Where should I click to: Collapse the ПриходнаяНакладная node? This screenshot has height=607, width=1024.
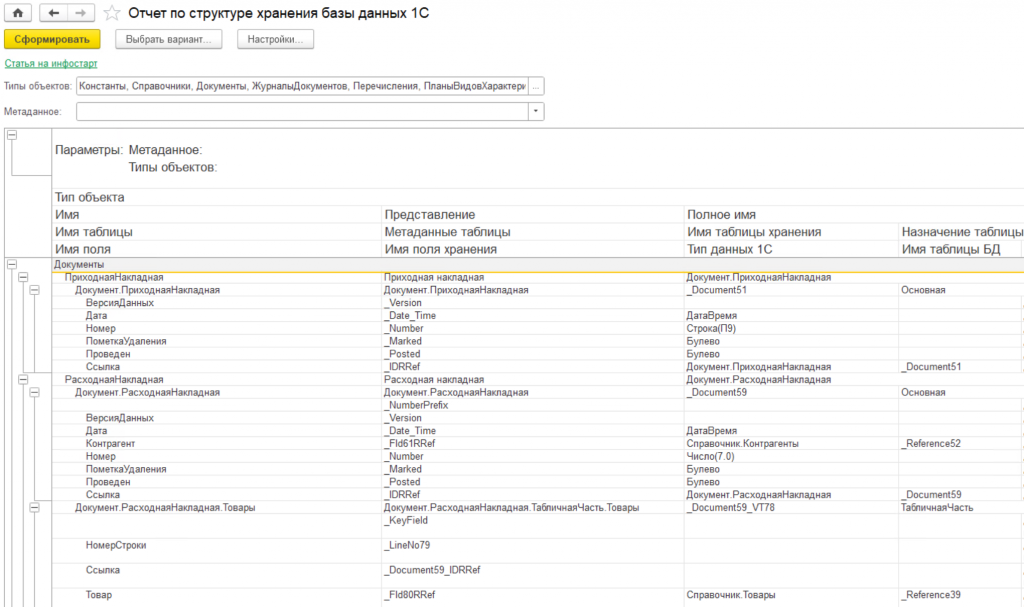(x=23, y=277)
